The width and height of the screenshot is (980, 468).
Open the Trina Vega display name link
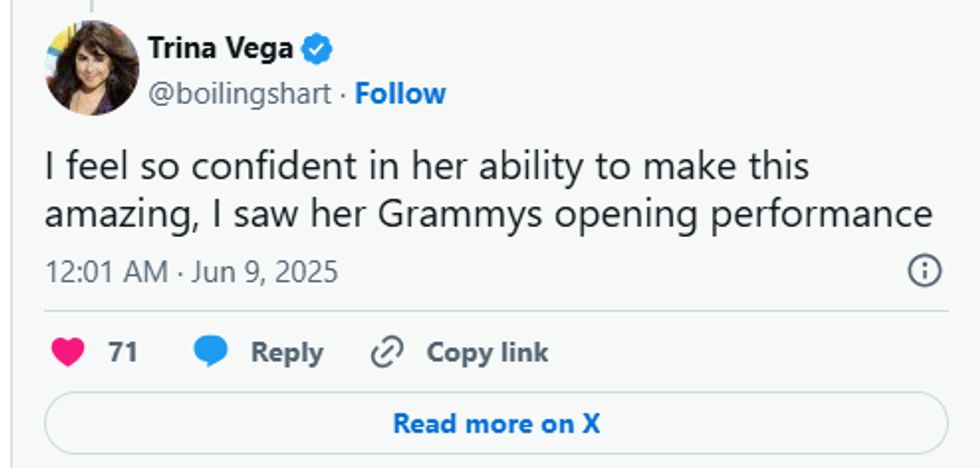220,49
